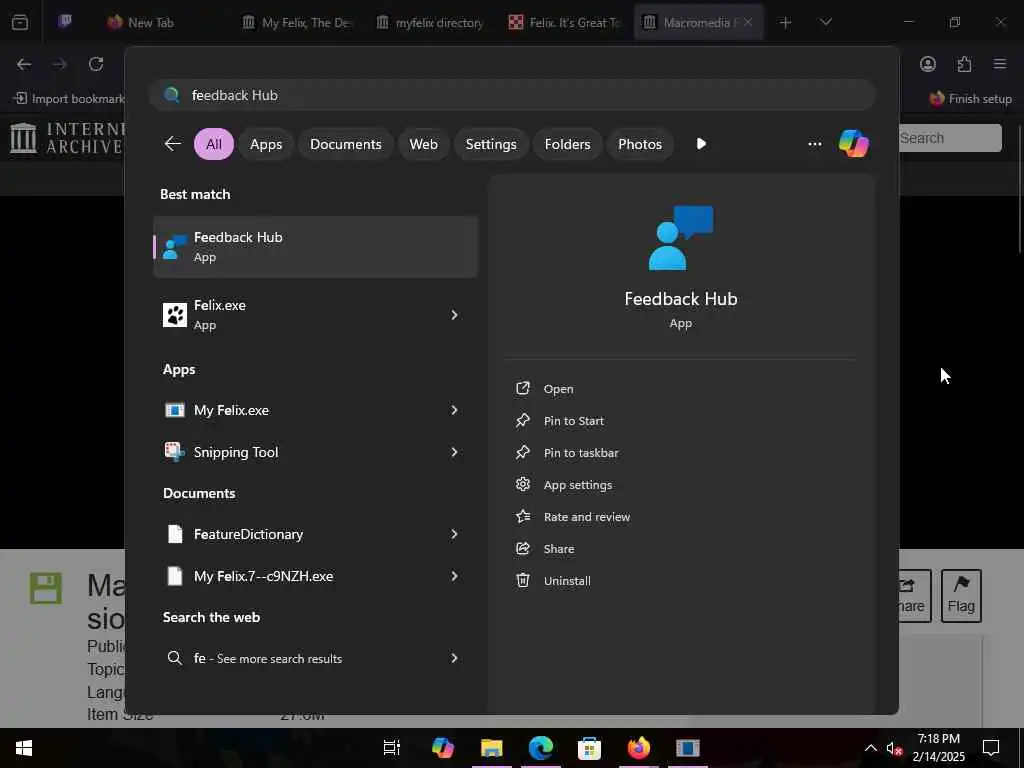Click the Copilot icon in search panel

click(x=854, y=144)
